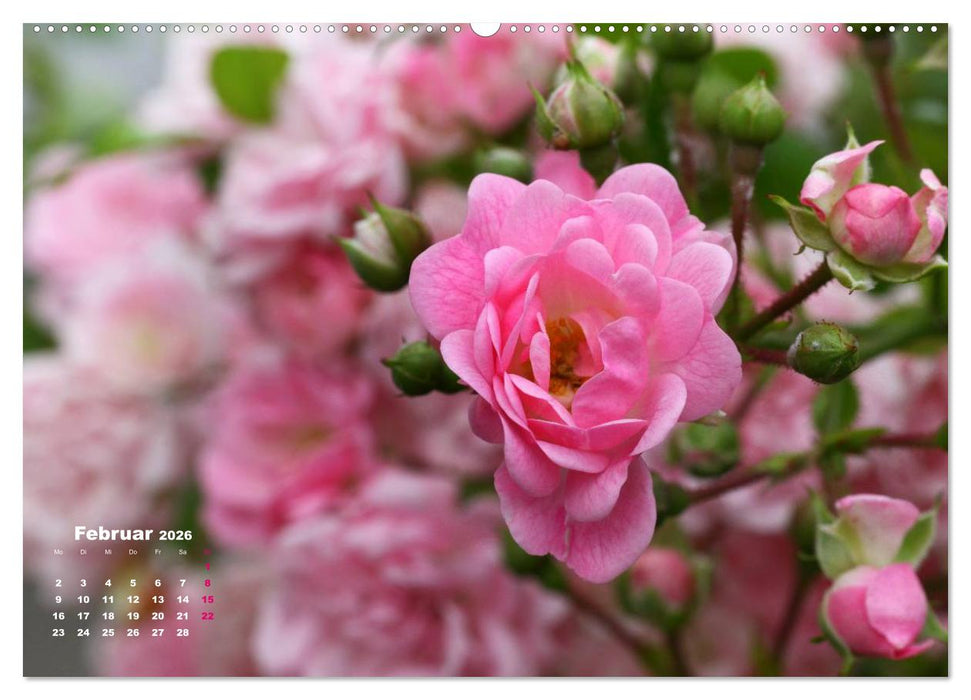This screenshot has width=971, height=700.
Task: Click the date 1 in the Sunday column
Action: 209,566
